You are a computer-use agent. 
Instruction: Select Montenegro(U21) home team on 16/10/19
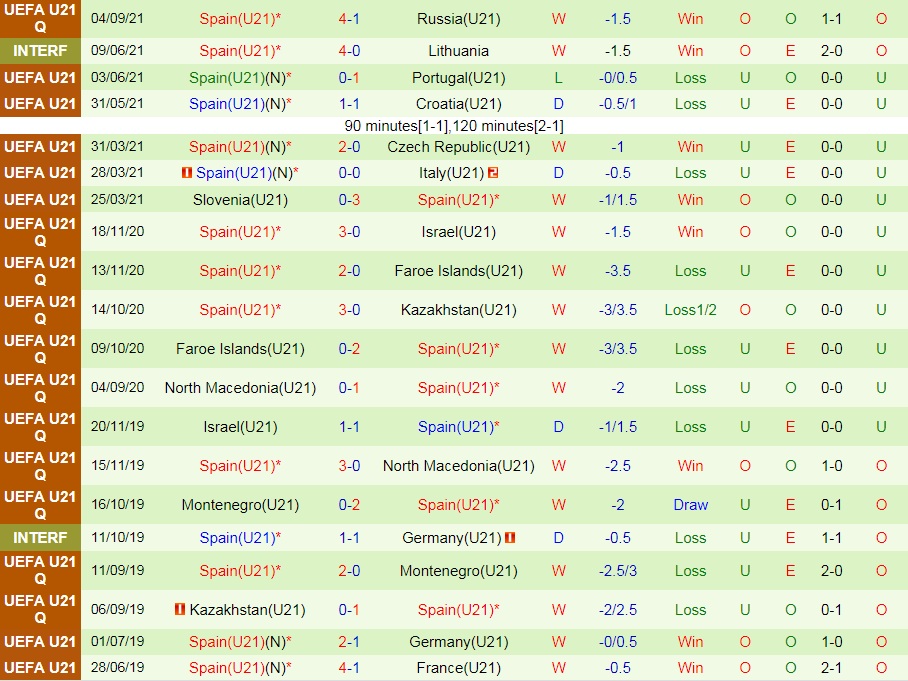240,505
